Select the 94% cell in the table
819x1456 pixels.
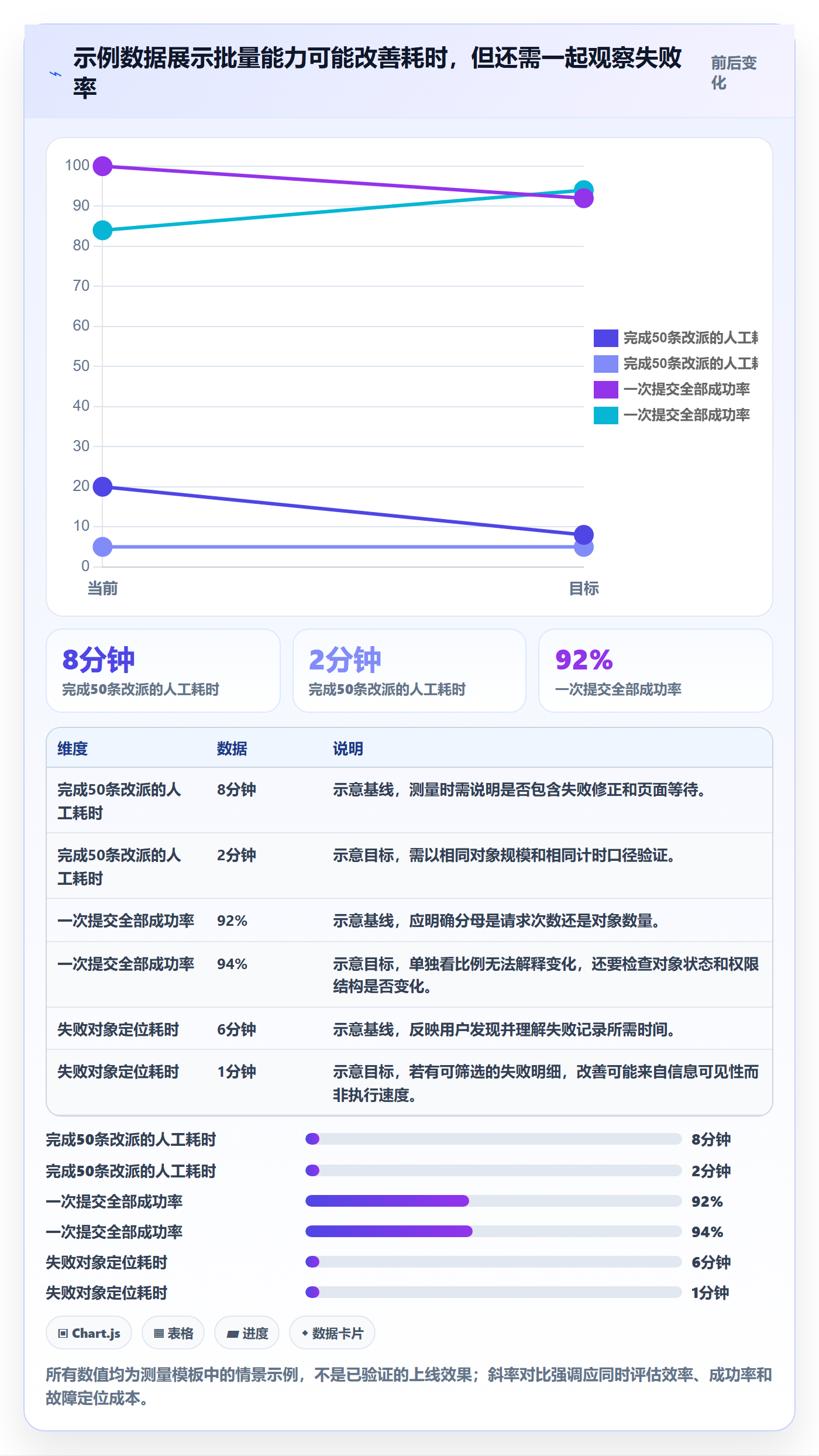coord(232,964)
